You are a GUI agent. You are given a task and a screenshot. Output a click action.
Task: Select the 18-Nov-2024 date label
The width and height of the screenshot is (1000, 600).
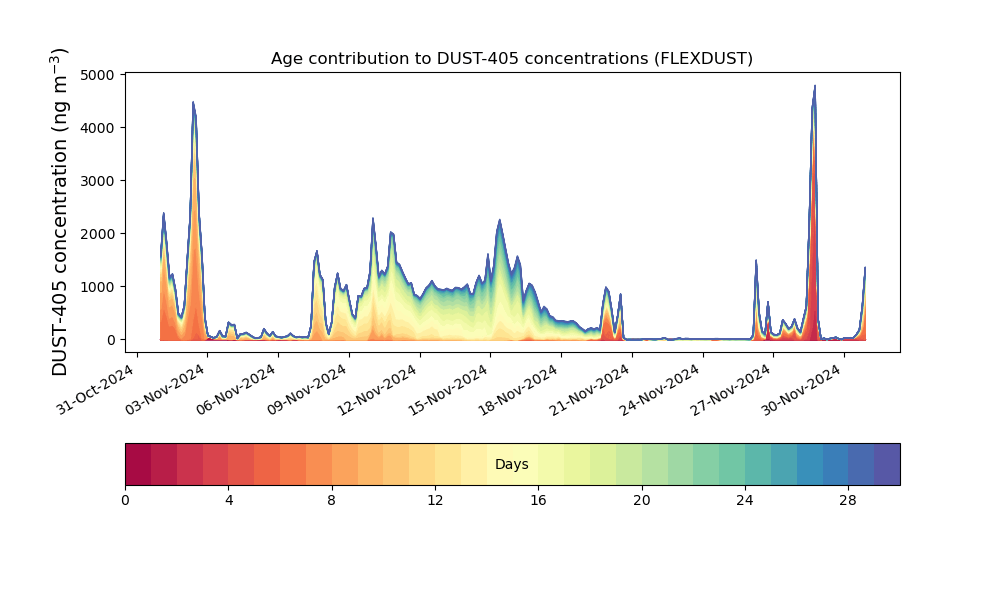point(519,389)
